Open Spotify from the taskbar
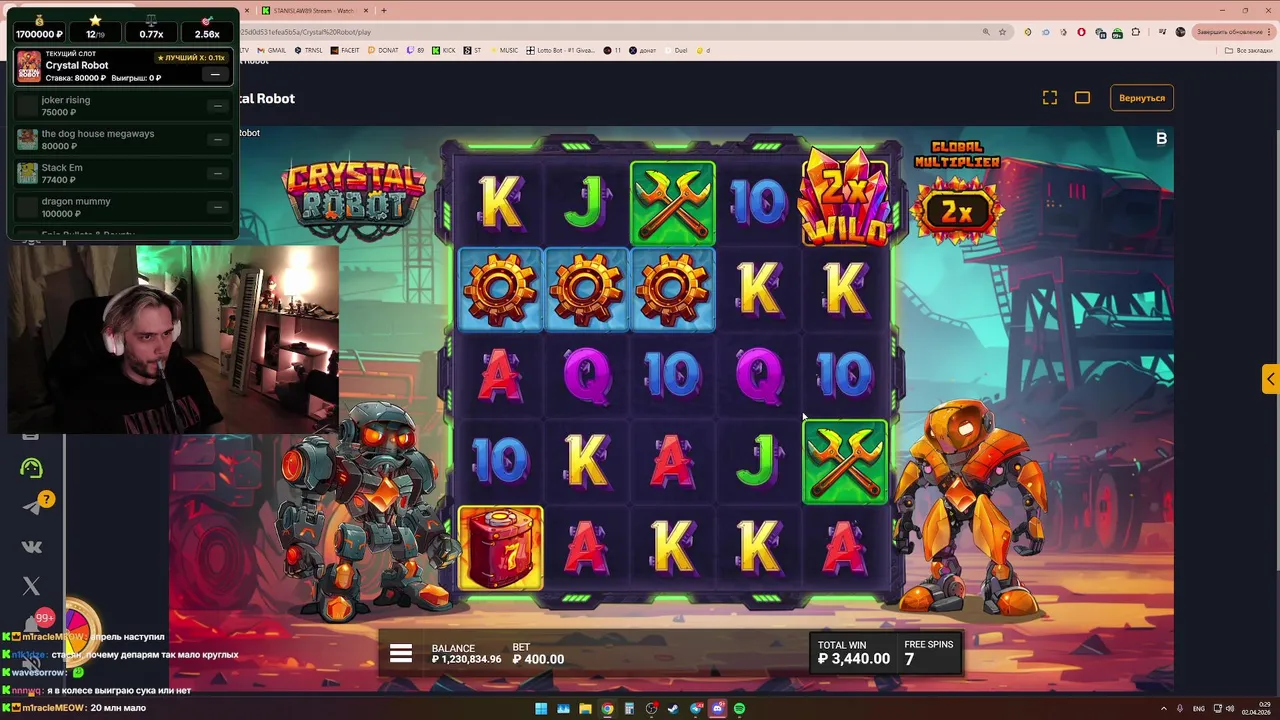The width and height of the screenshot is (1280, 720). pyautogui.click(x=739, y=708)
